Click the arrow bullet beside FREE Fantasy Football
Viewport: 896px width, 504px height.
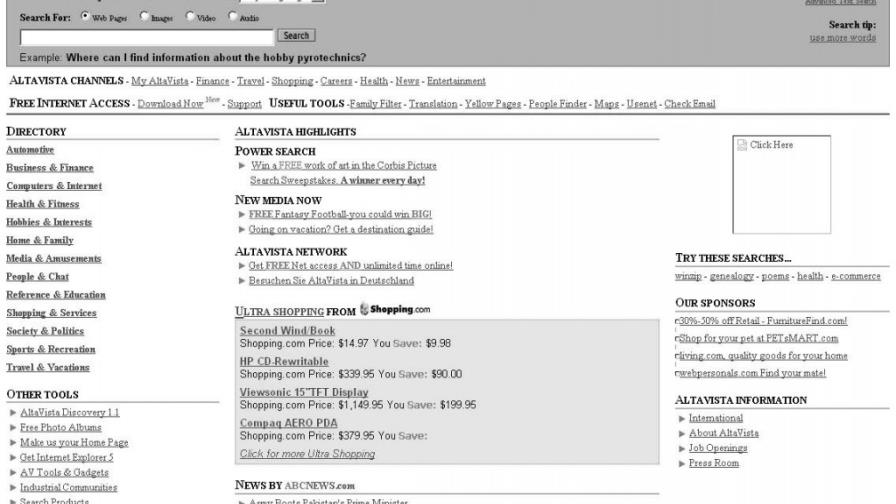(x=242, y=215)
